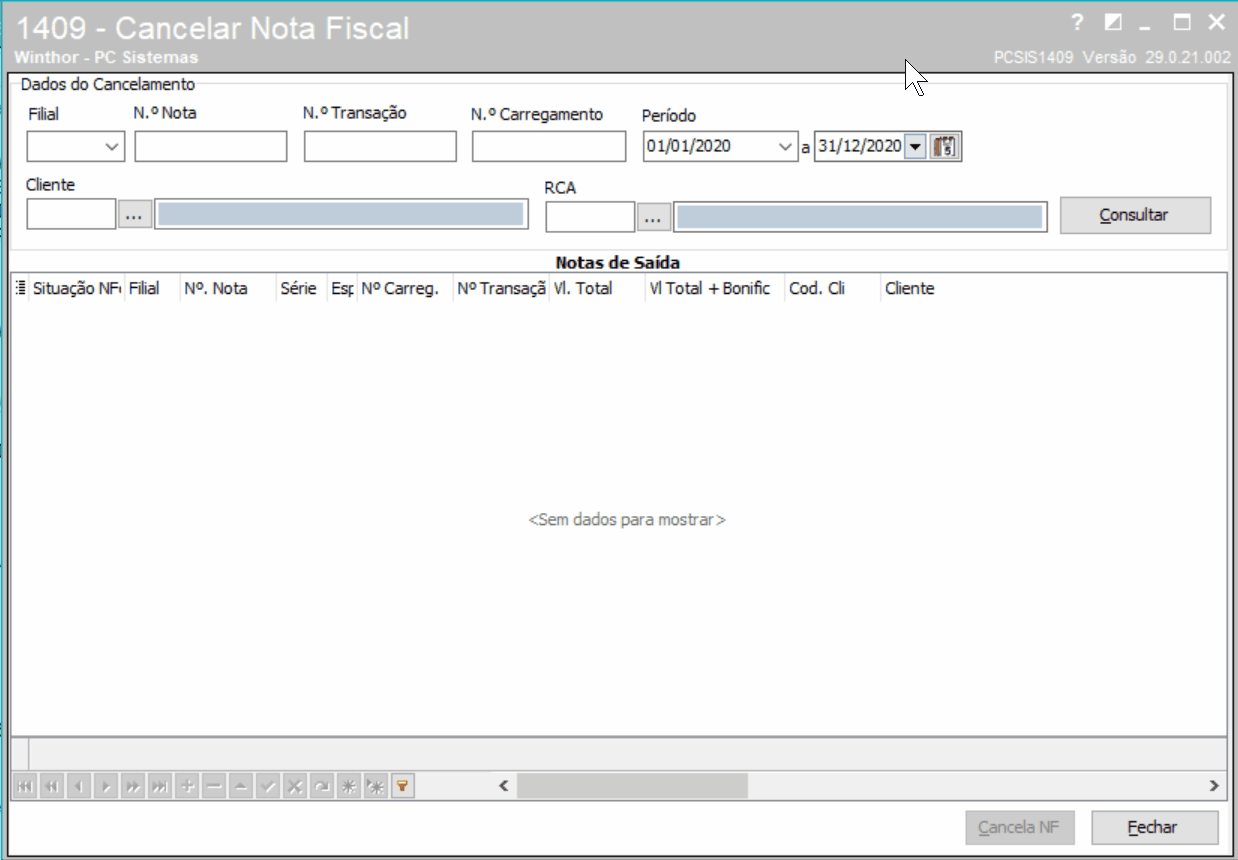Screen dimensions: 1238x860
Task: Sort by Nº Transação column header
Action: coord(501,288)
